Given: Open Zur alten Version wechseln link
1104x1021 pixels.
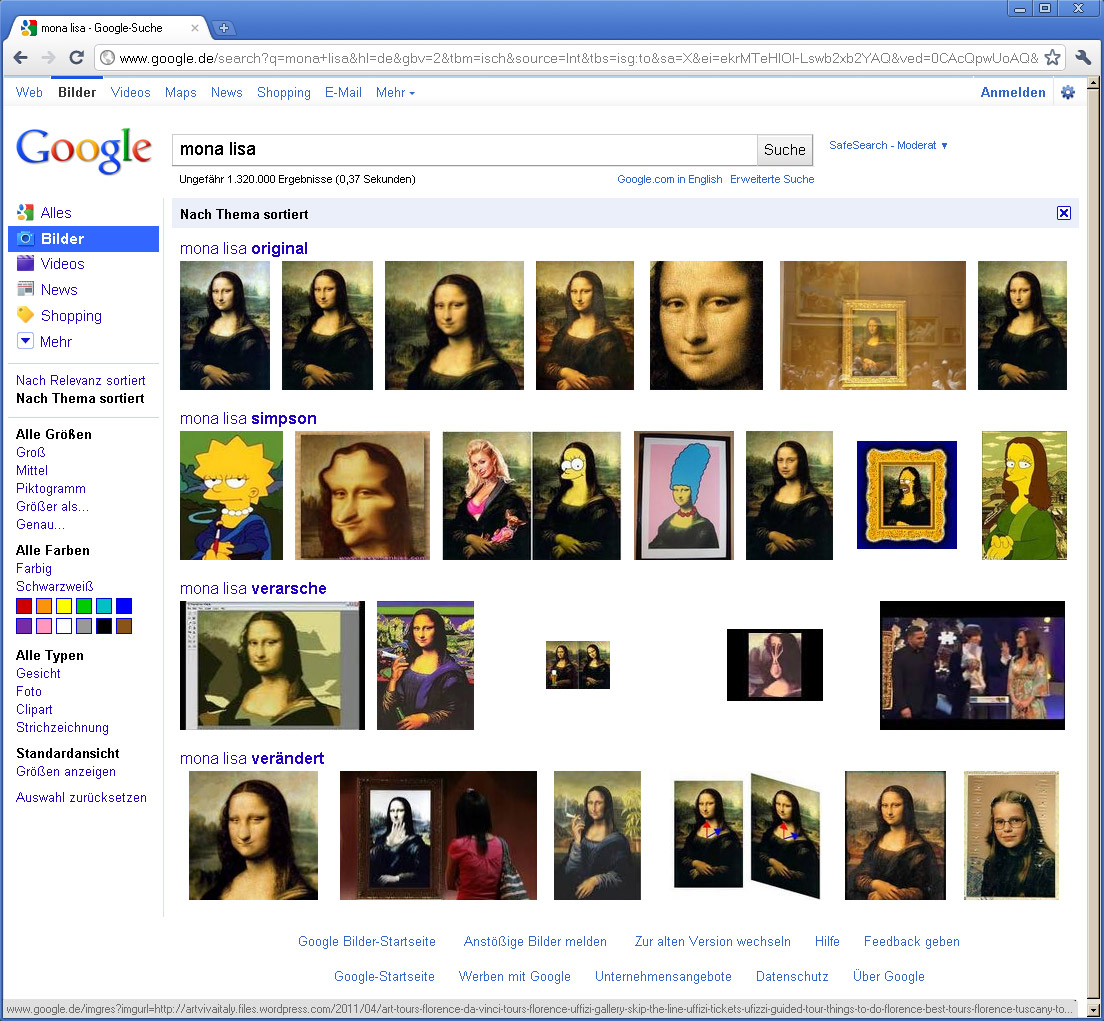Looking at the screenshot, I should [x=713, y=941].
